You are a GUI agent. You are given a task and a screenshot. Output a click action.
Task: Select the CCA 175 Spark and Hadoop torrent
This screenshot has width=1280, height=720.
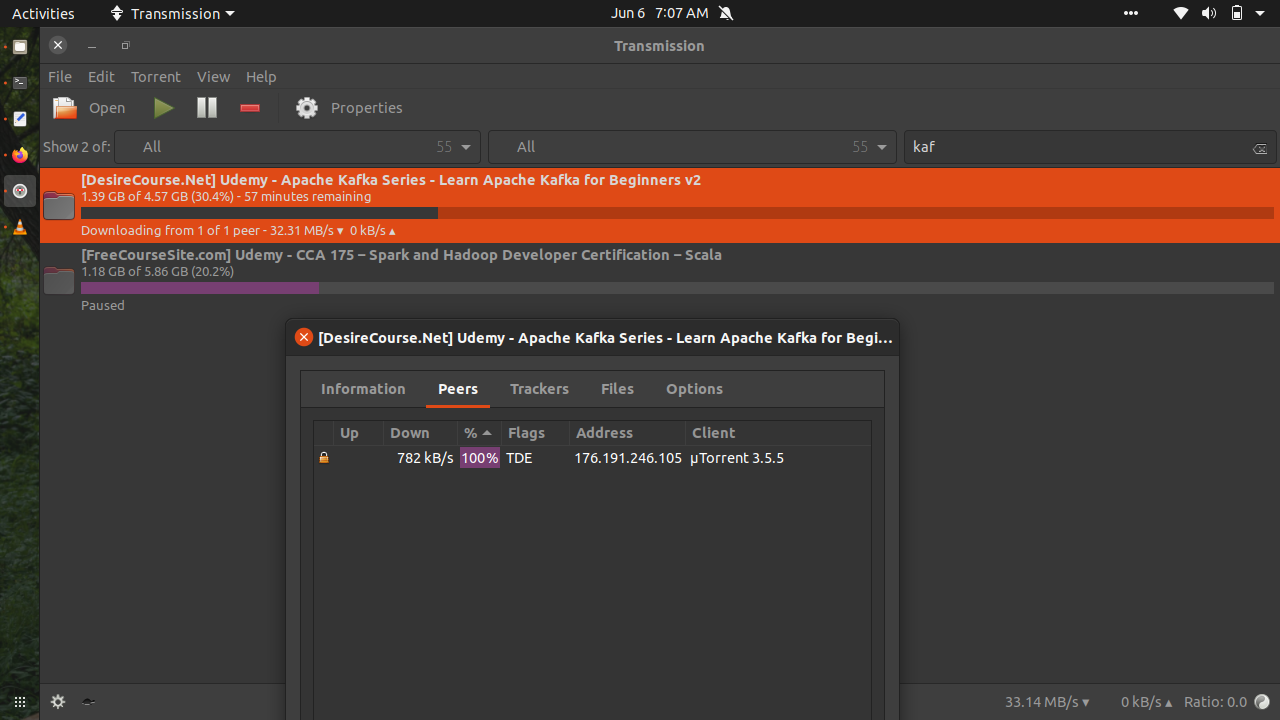click(401, 255)
